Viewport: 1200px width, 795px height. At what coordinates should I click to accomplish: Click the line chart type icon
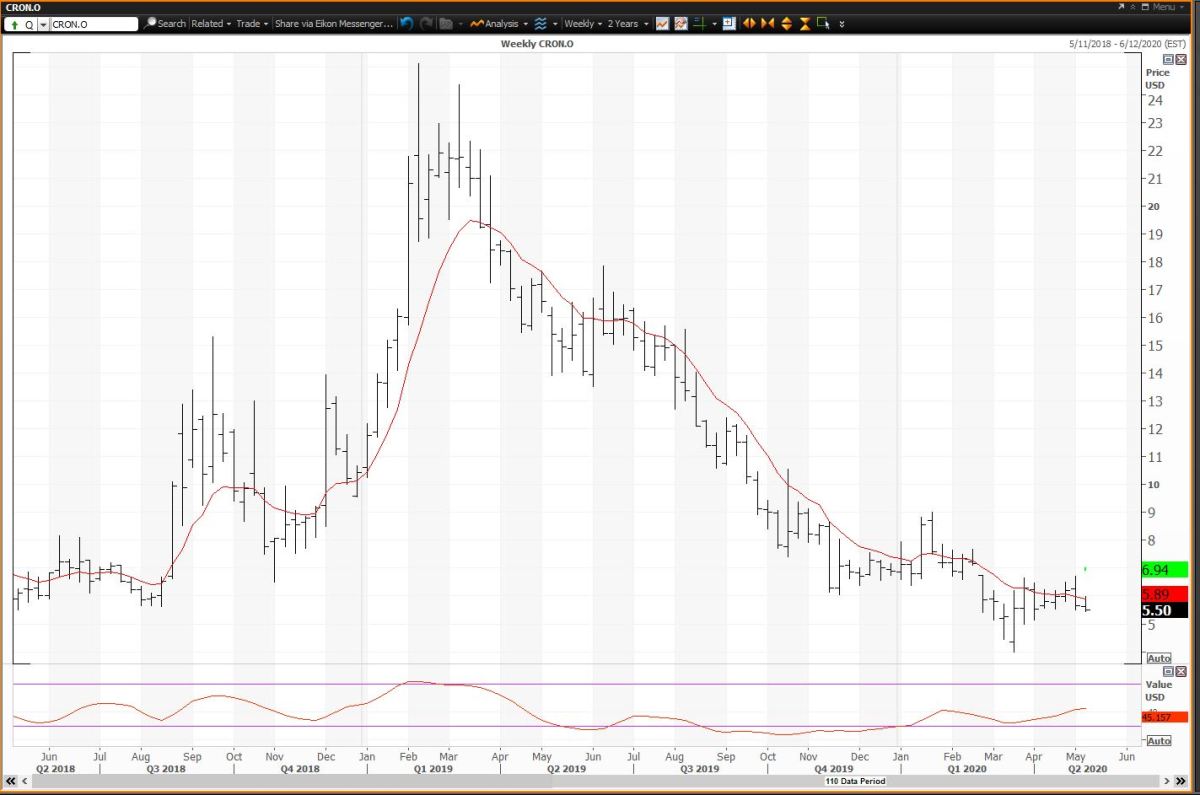662,23
